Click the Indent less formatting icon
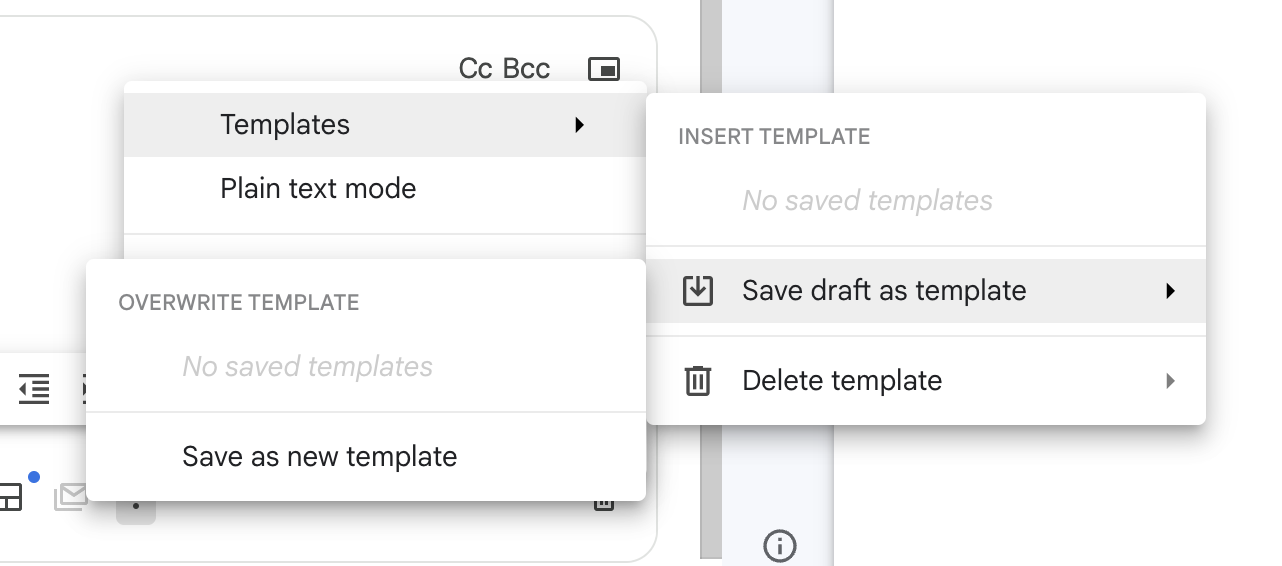 click(x=34, y=389)
